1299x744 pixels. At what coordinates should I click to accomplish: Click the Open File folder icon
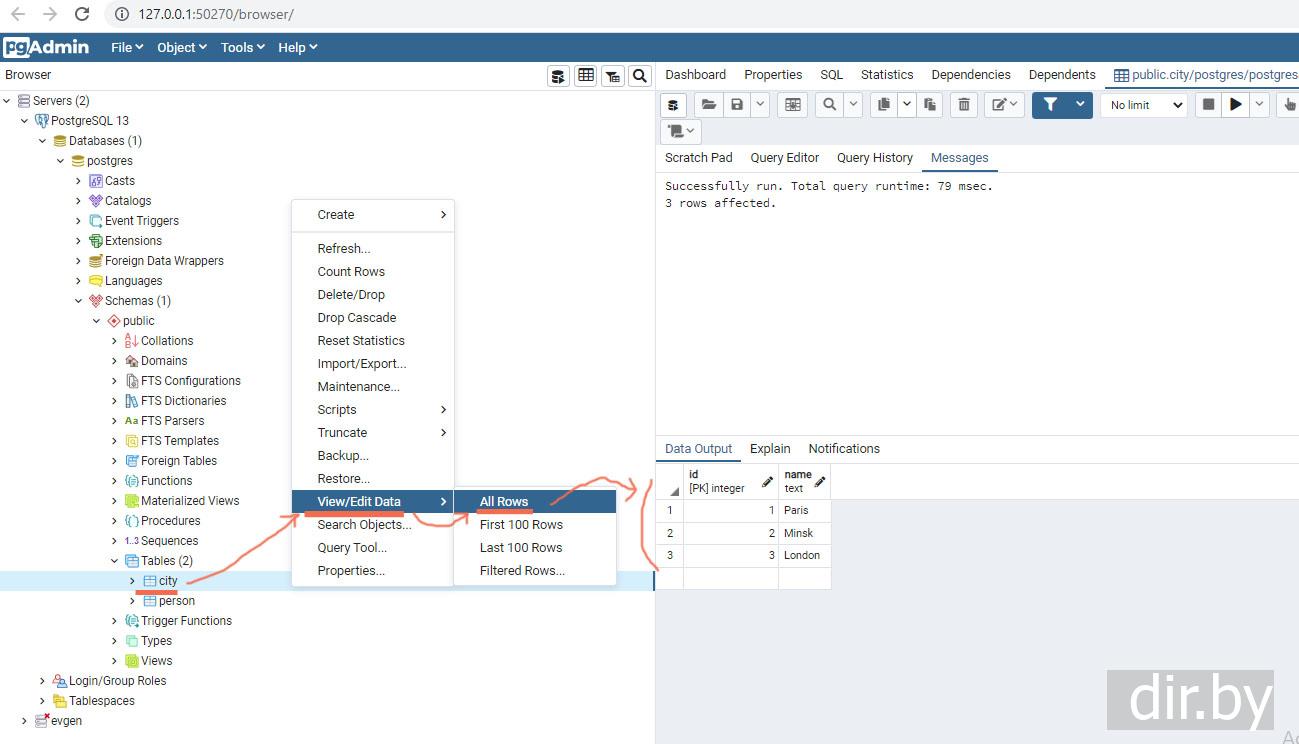[708, 105]
